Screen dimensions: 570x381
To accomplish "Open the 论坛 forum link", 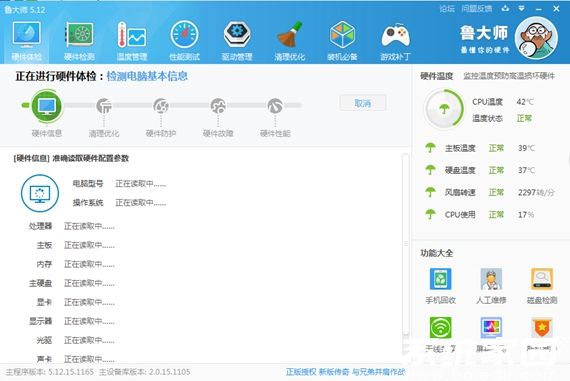I will tap(447, 8).
